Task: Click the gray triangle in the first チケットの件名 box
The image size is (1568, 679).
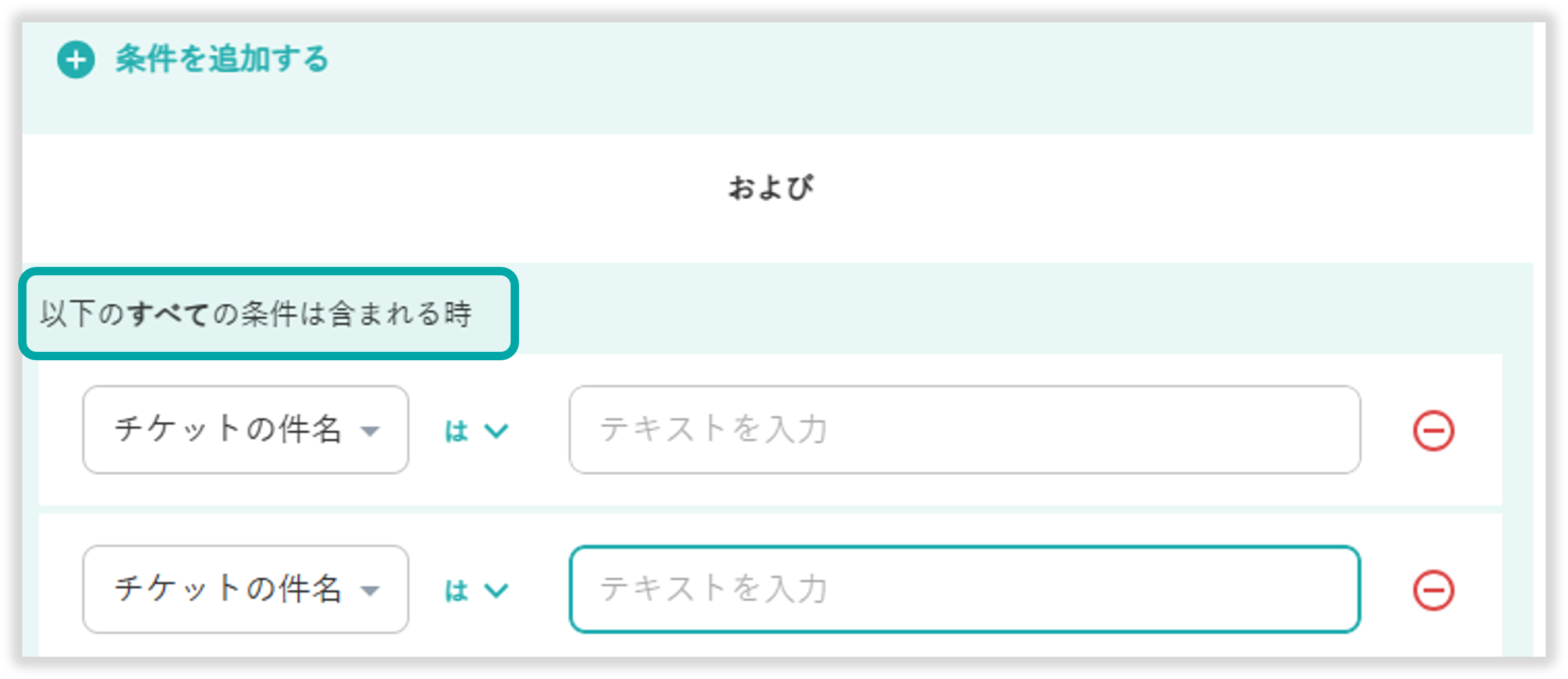Action: pos(370,431)
